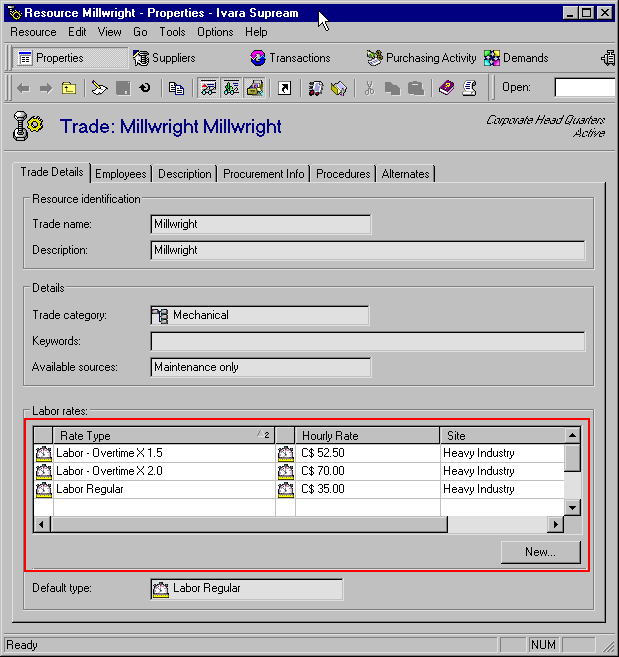Sort by the Site column header
This screenshot has height=657, width=619.
pyautogui.click(x=502, y=436)
